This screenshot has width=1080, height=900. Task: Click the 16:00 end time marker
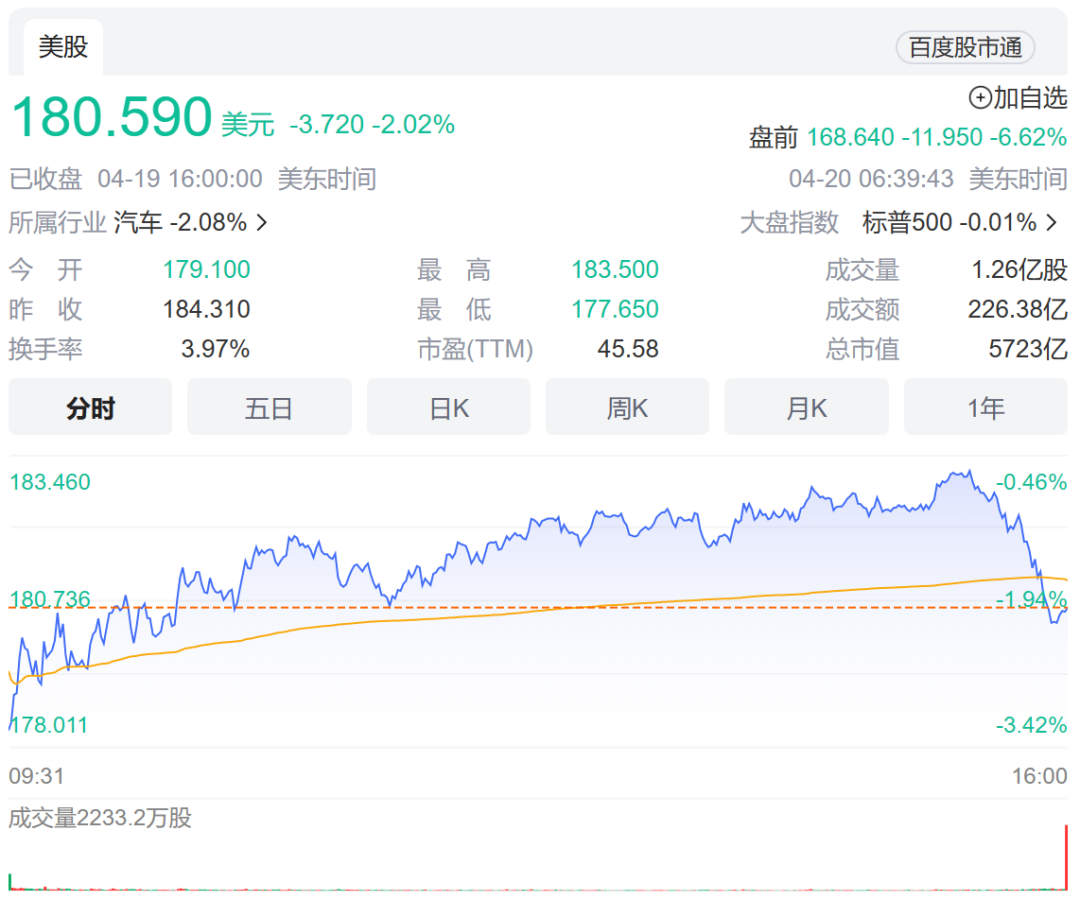1039,776
